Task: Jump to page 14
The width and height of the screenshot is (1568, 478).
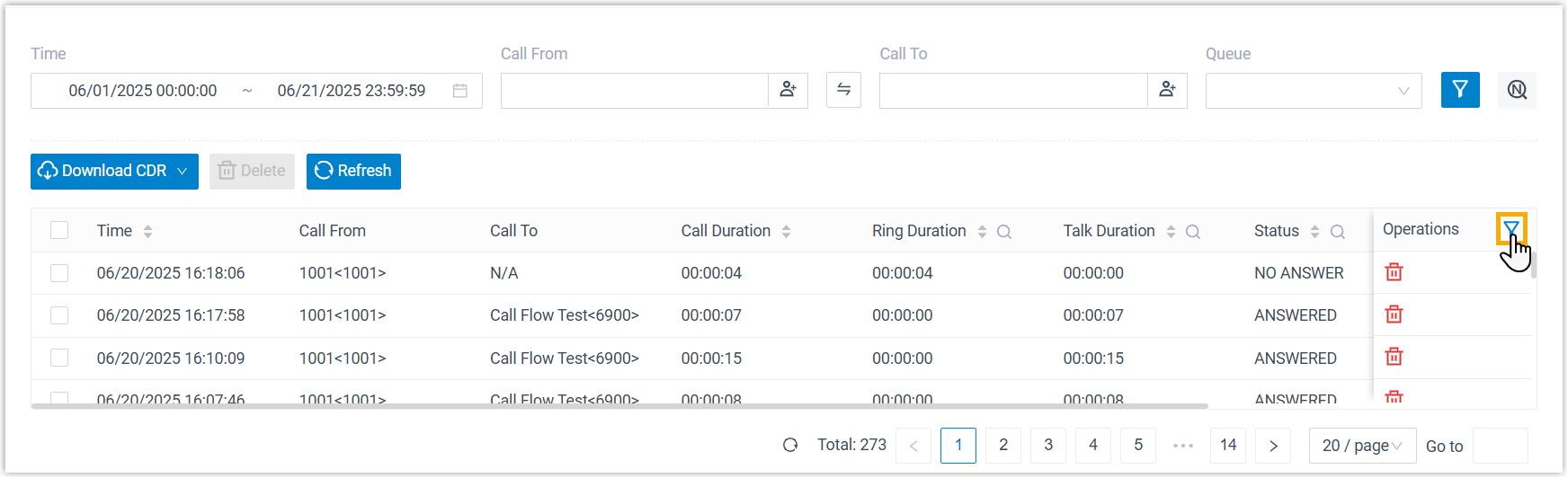Action: click(1228, 446)
